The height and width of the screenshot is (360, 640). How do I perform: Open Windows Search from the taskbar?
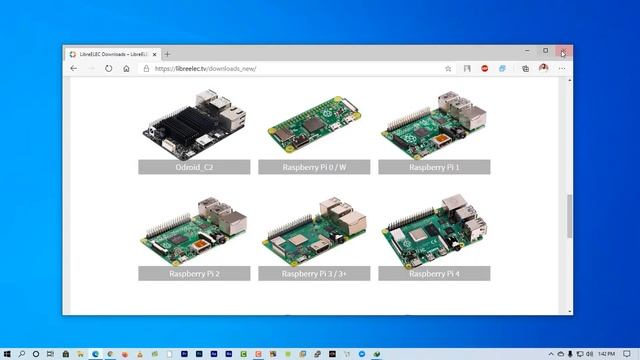[x=21, y=354]
